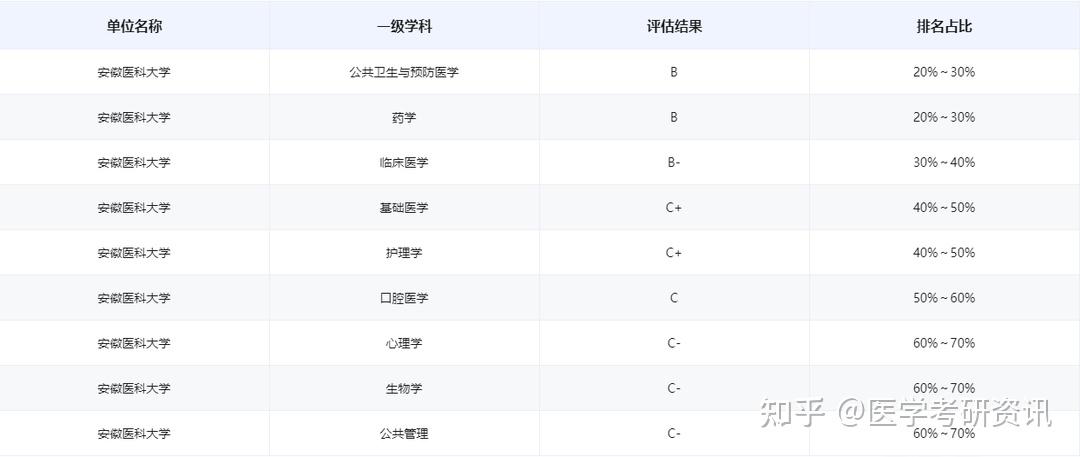Click the 单位名称 column header
1080x457 pixels.
click(x=134, y=27)
